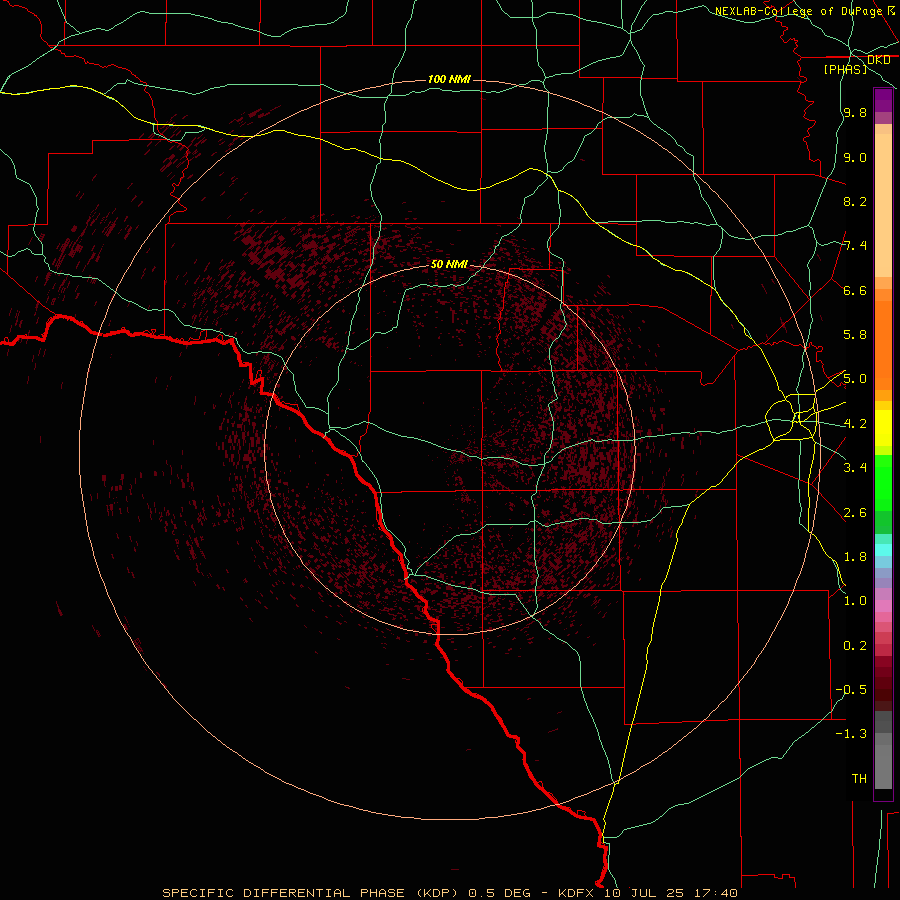Click the 5.8 color scale value
900x900 pixels.
click(x=855, y=335)
